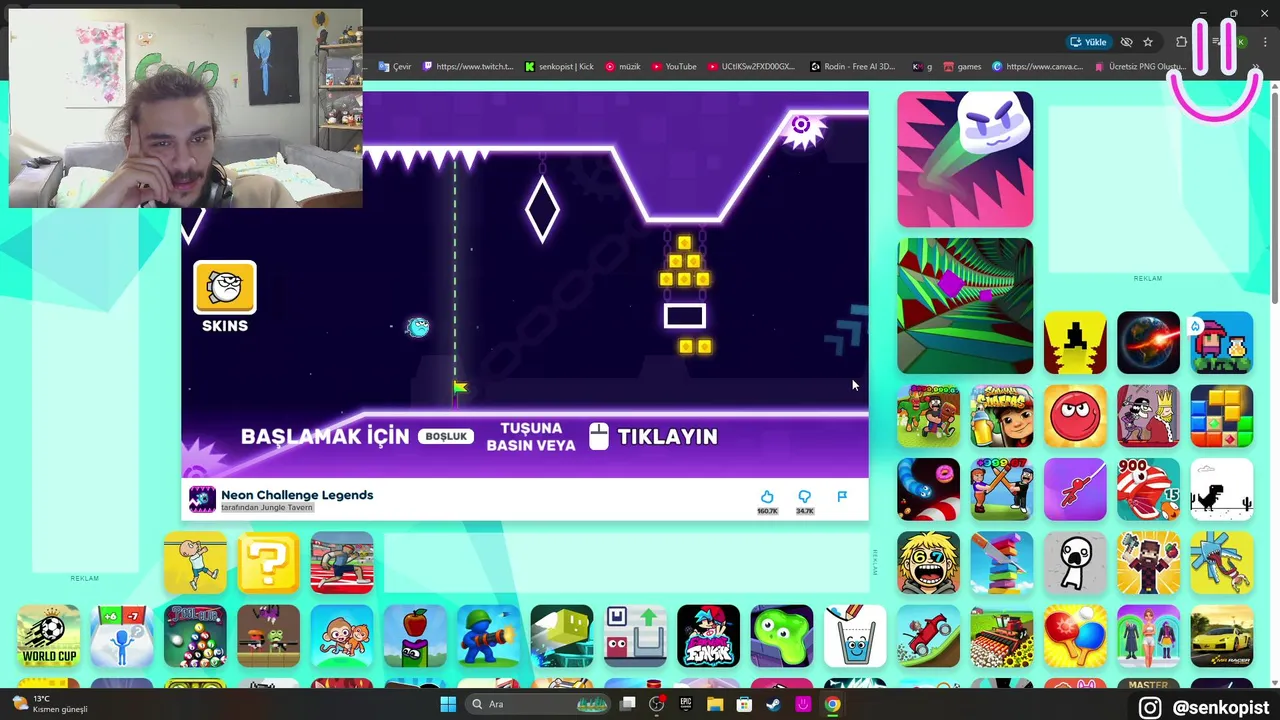Viewport: 1280px width, 720px height.
Task: Open Epic Games launcher from taskbar
Action: pyautogui.click(x=686, y=704)
